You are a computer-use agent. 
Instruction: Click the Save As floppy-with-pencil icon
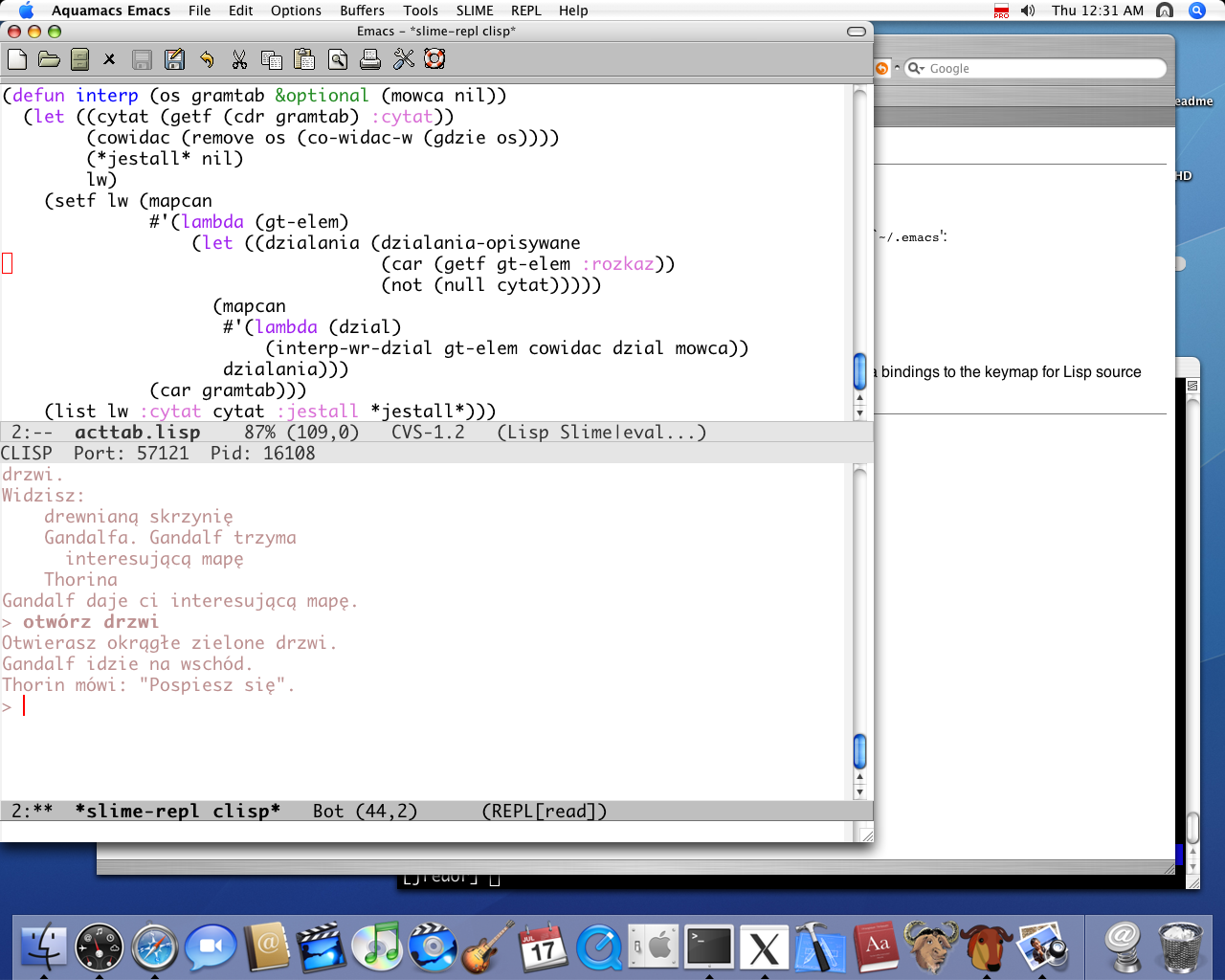coord(174,59)
